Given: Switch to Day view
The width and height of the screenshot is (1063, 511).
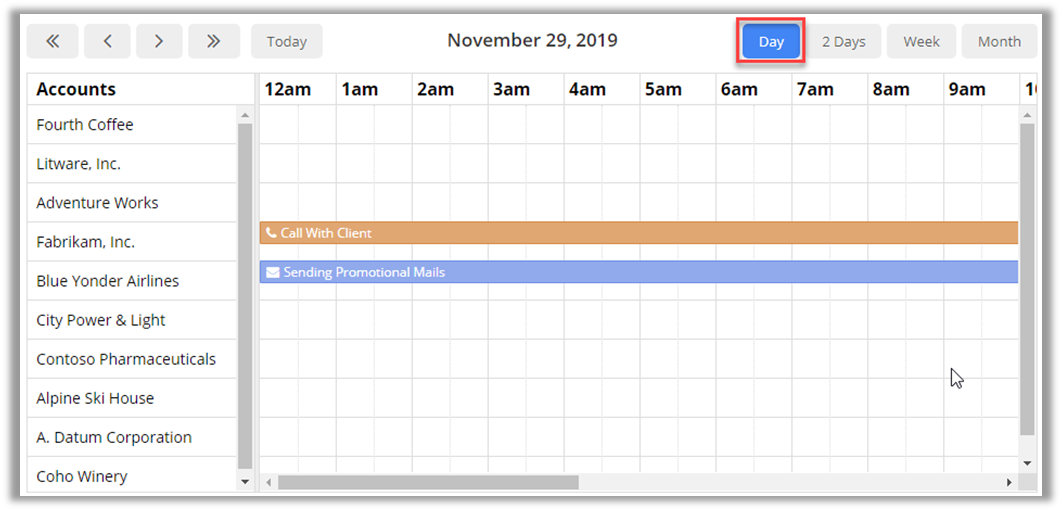Looking at the screenshot, I should [x=771, y=42].
